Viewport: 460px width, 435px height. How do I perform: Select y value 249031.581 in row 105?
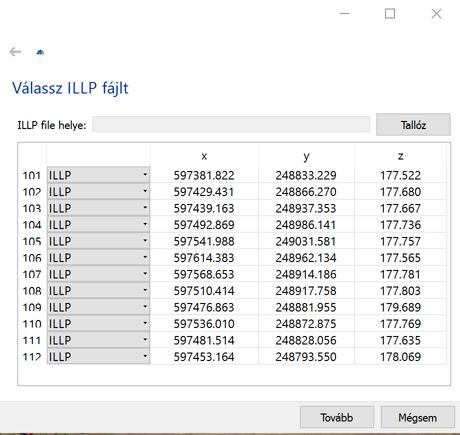pos(306,241)
